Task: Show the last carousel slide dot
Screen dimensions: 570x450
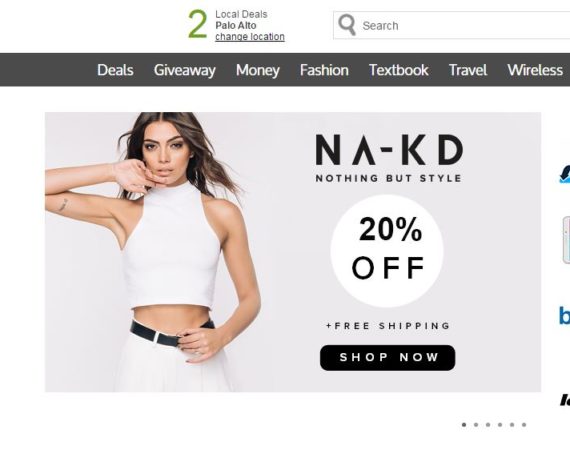Action: pos(524,425)
